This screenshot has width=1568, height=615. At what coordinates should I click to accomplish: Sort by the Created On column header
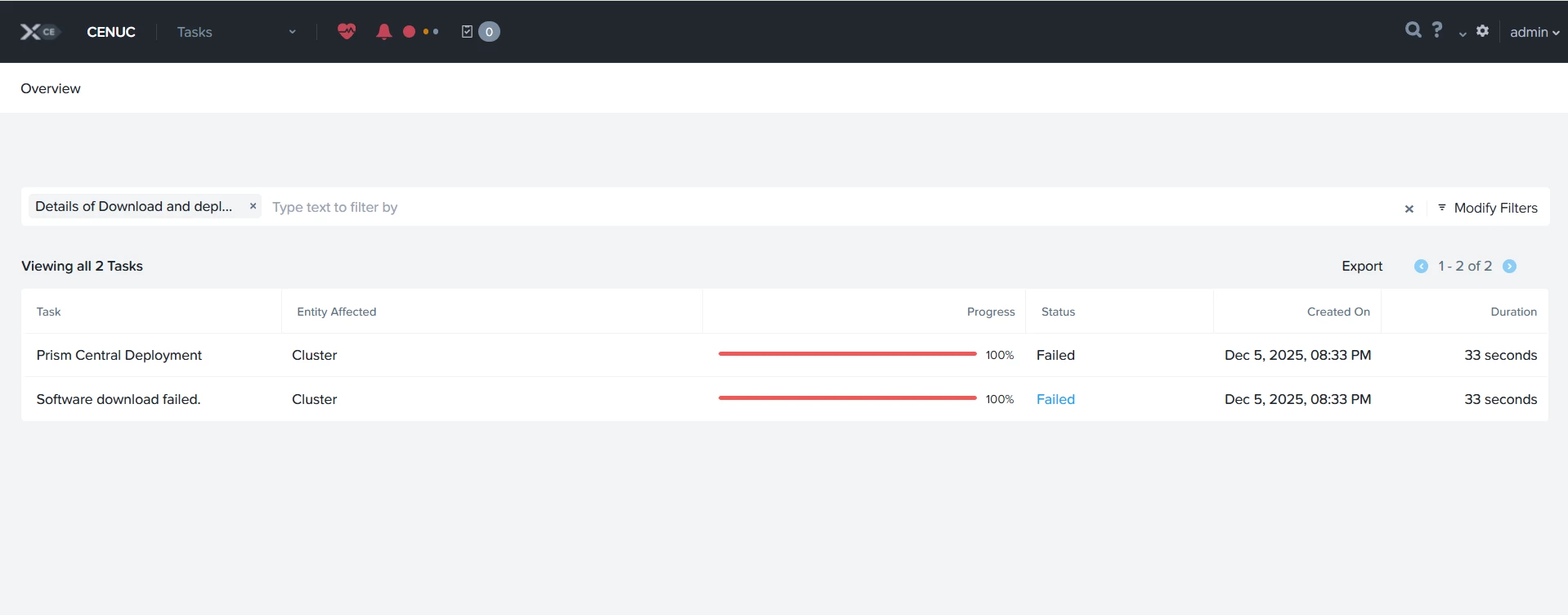(1338, 312)
